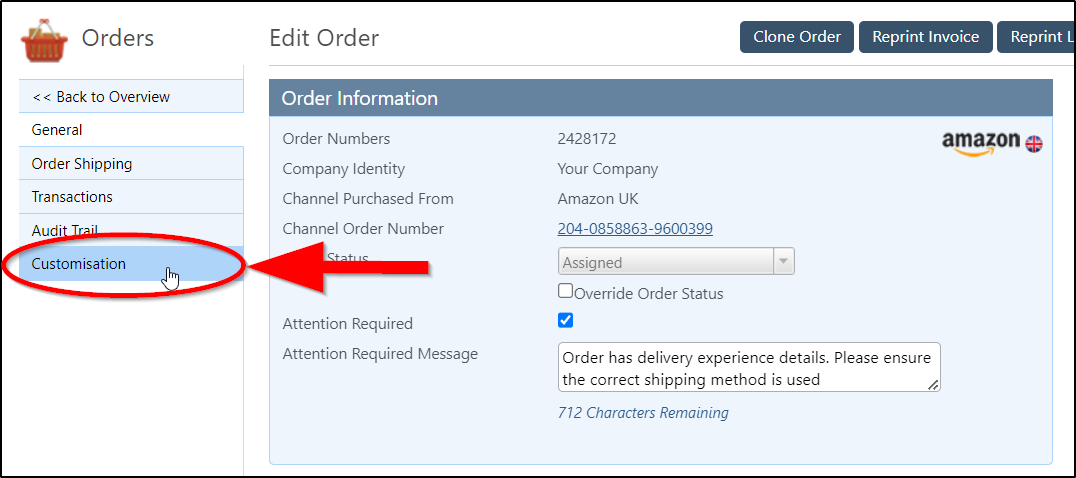Screen dimensions: 1076x478
Task: Click the Amazon logo in Order Information
Action: pyautogui.click(x=981, y=143)
